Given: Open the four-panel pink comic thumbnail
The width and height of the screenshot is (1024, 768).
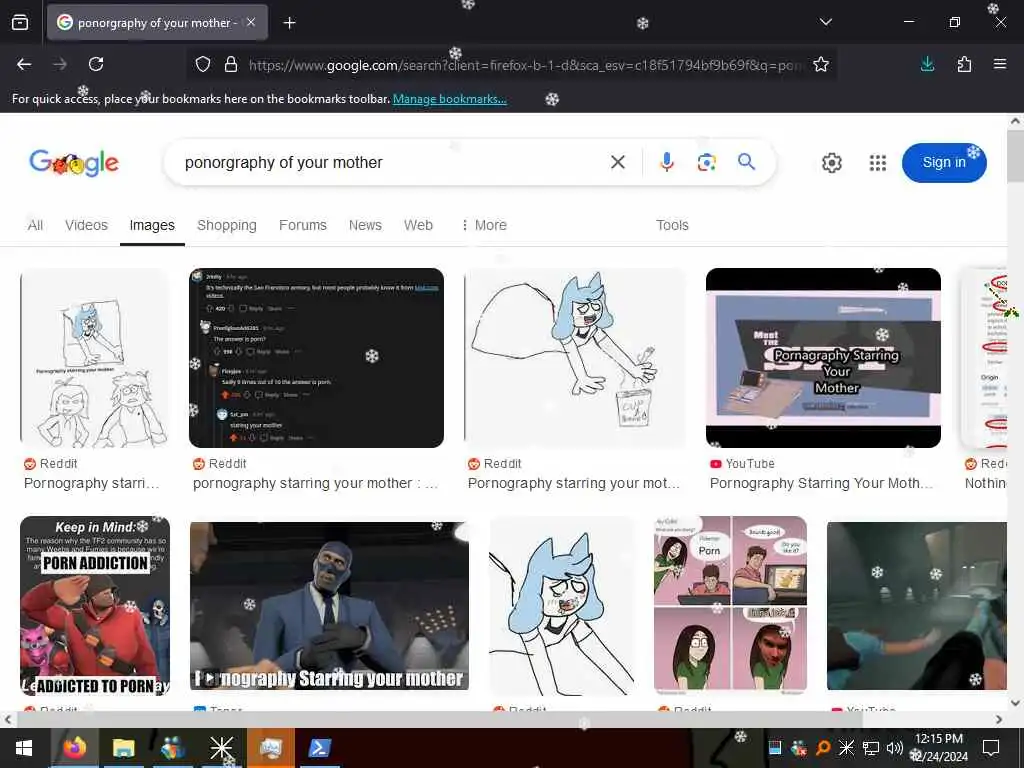Looking at the screenshot, I should 730,604.
